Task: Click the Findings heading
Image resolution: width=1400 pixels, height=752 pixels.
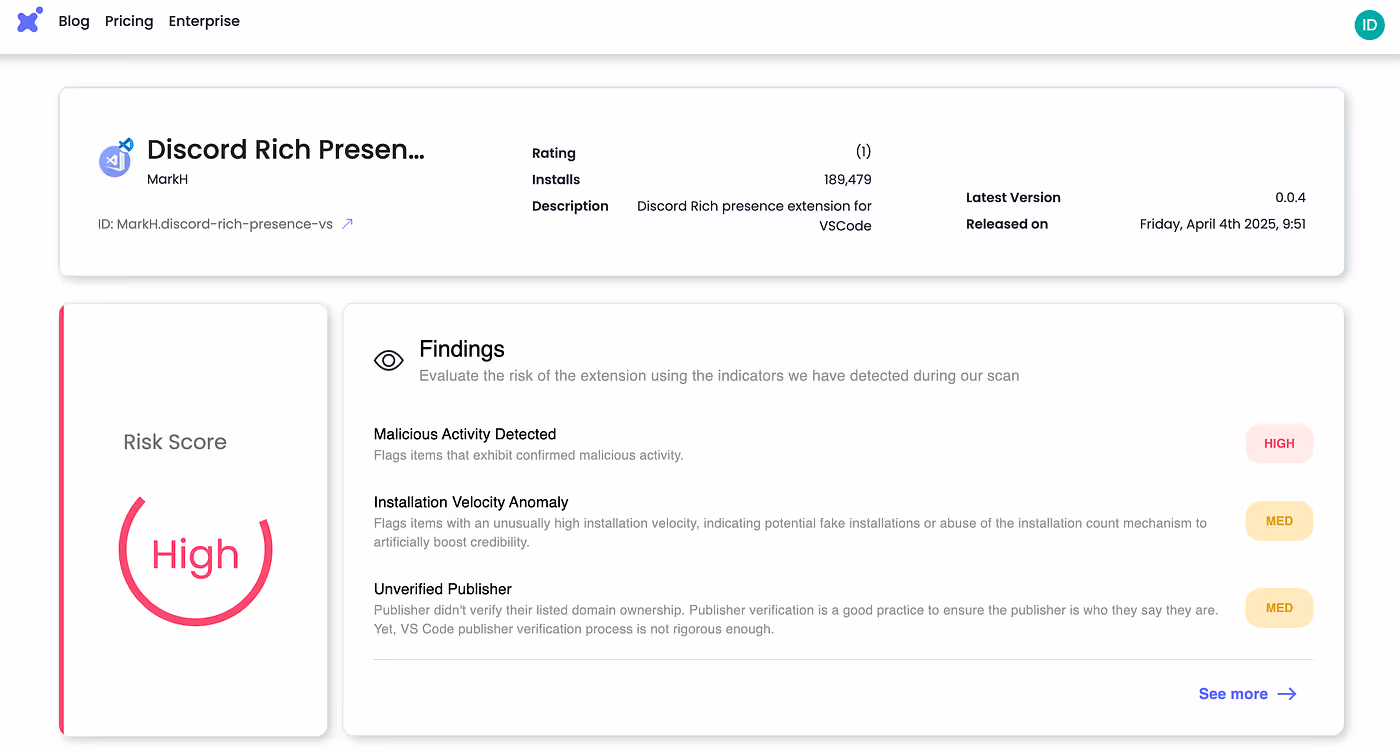Action: tap(462, 349)
